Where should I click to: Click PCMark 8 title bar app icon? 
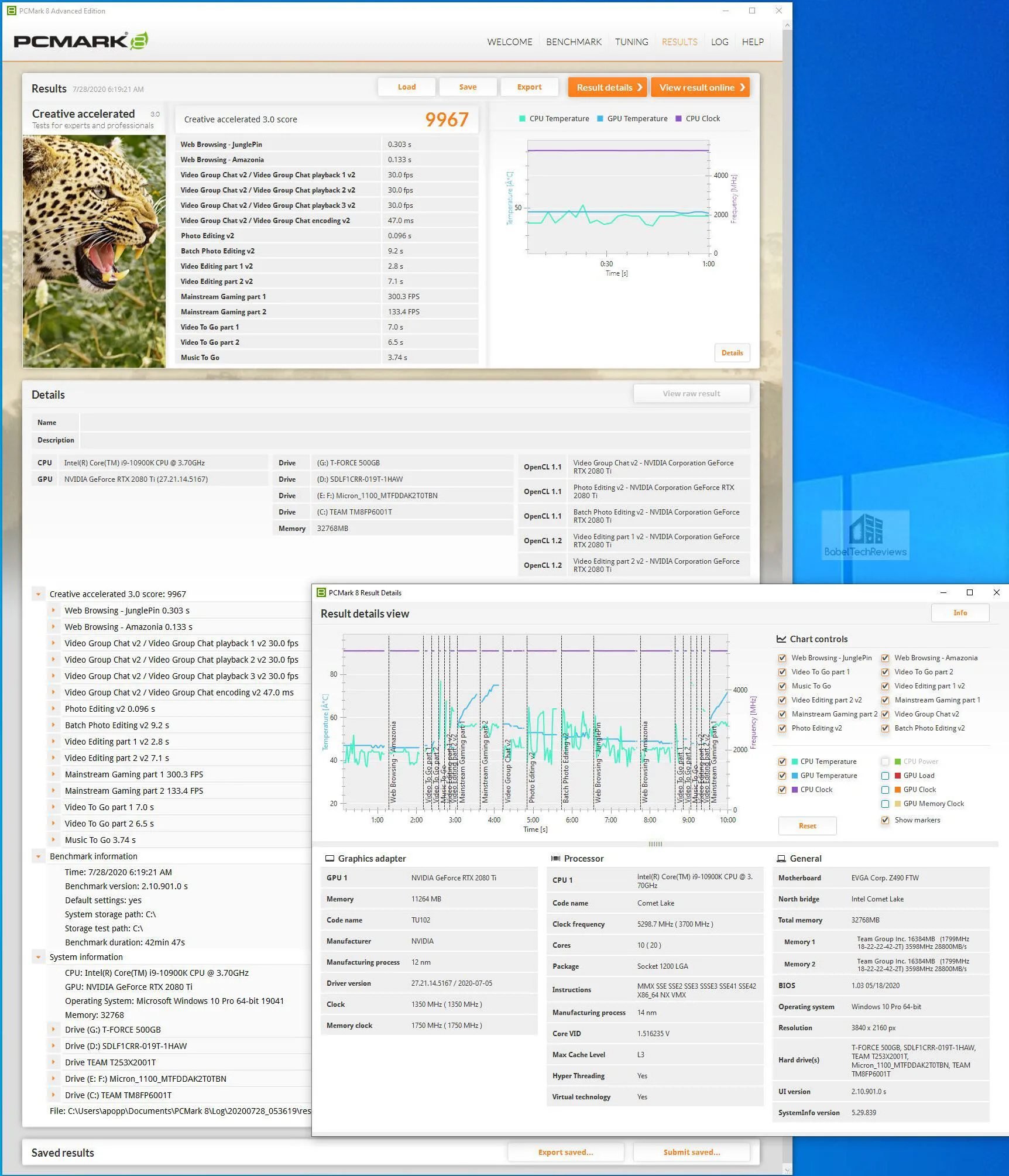point(11,11)
